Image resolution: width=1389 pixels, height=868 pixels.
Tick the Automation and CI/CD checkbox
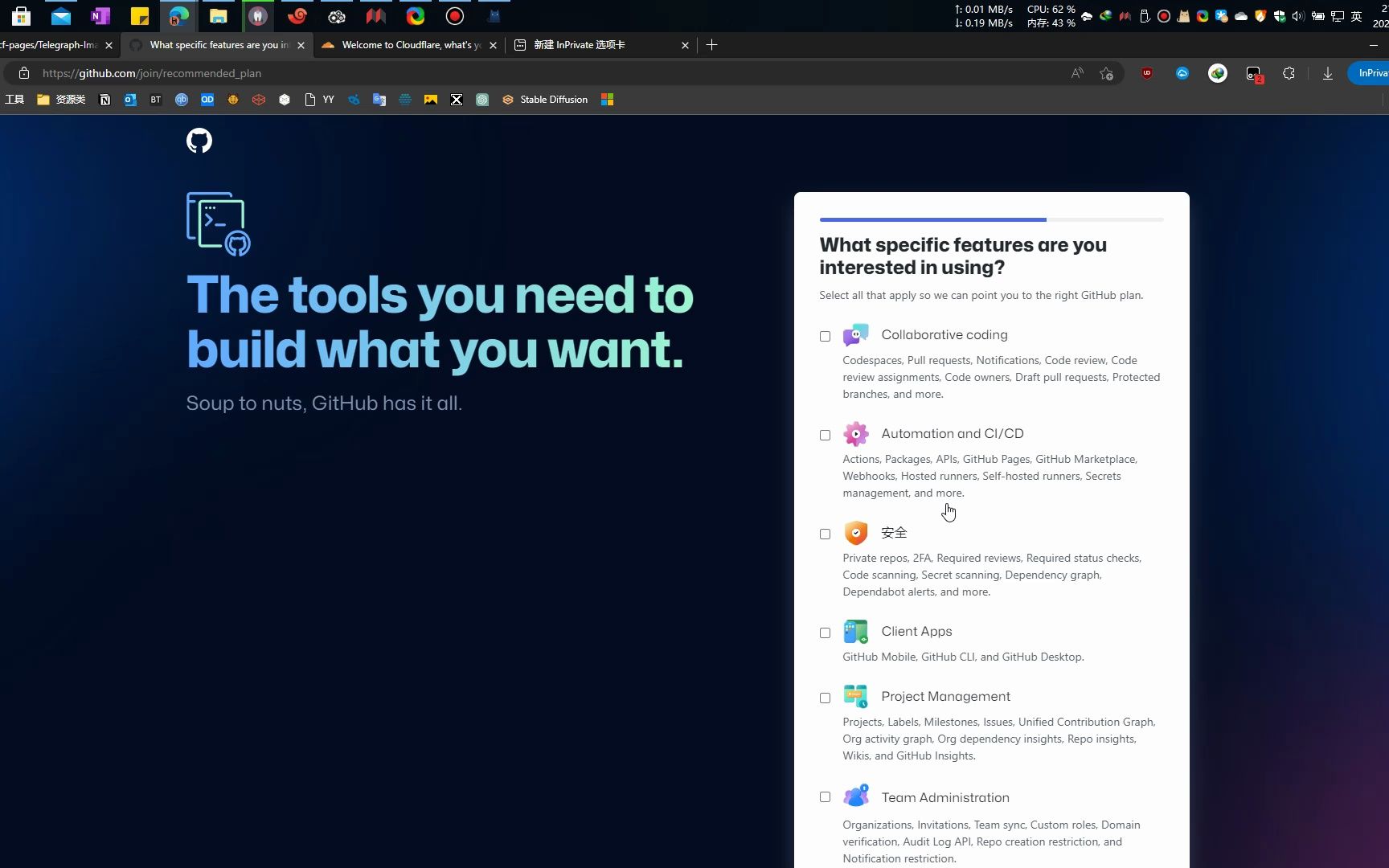(x=825, y=435)
